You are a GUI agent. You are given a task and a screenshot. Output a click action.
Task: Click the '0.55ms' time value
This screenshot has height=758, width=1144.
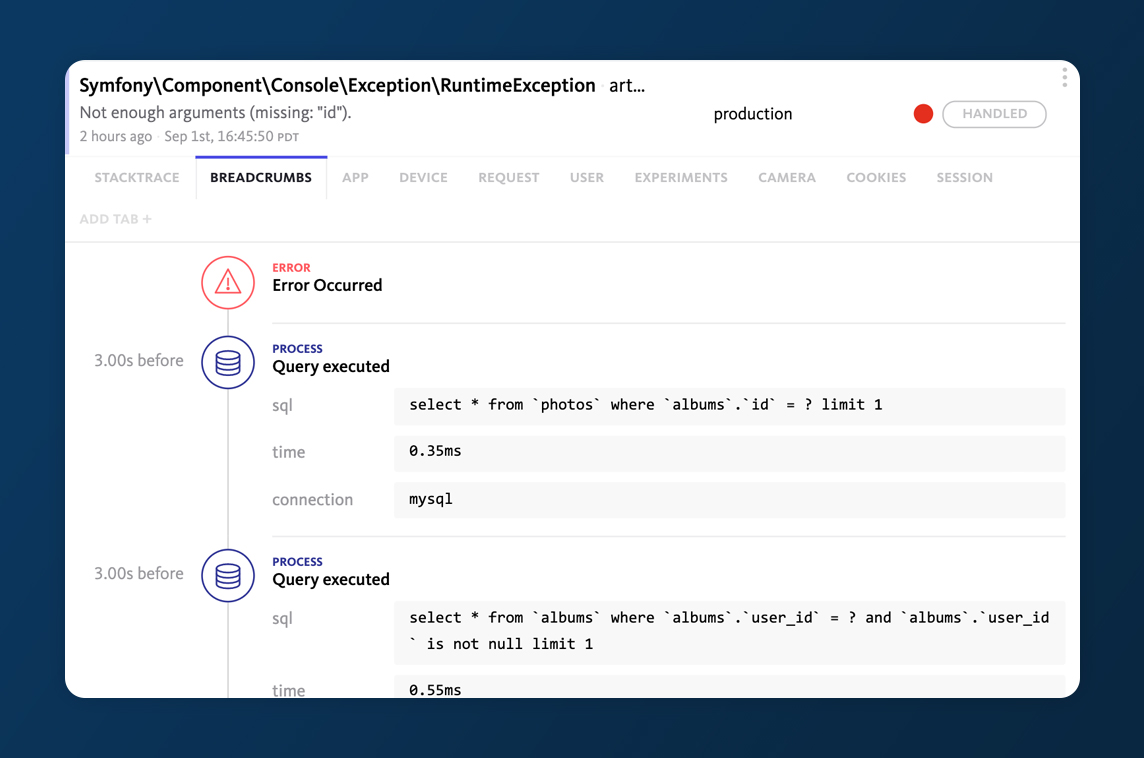(x=730, y=687)
